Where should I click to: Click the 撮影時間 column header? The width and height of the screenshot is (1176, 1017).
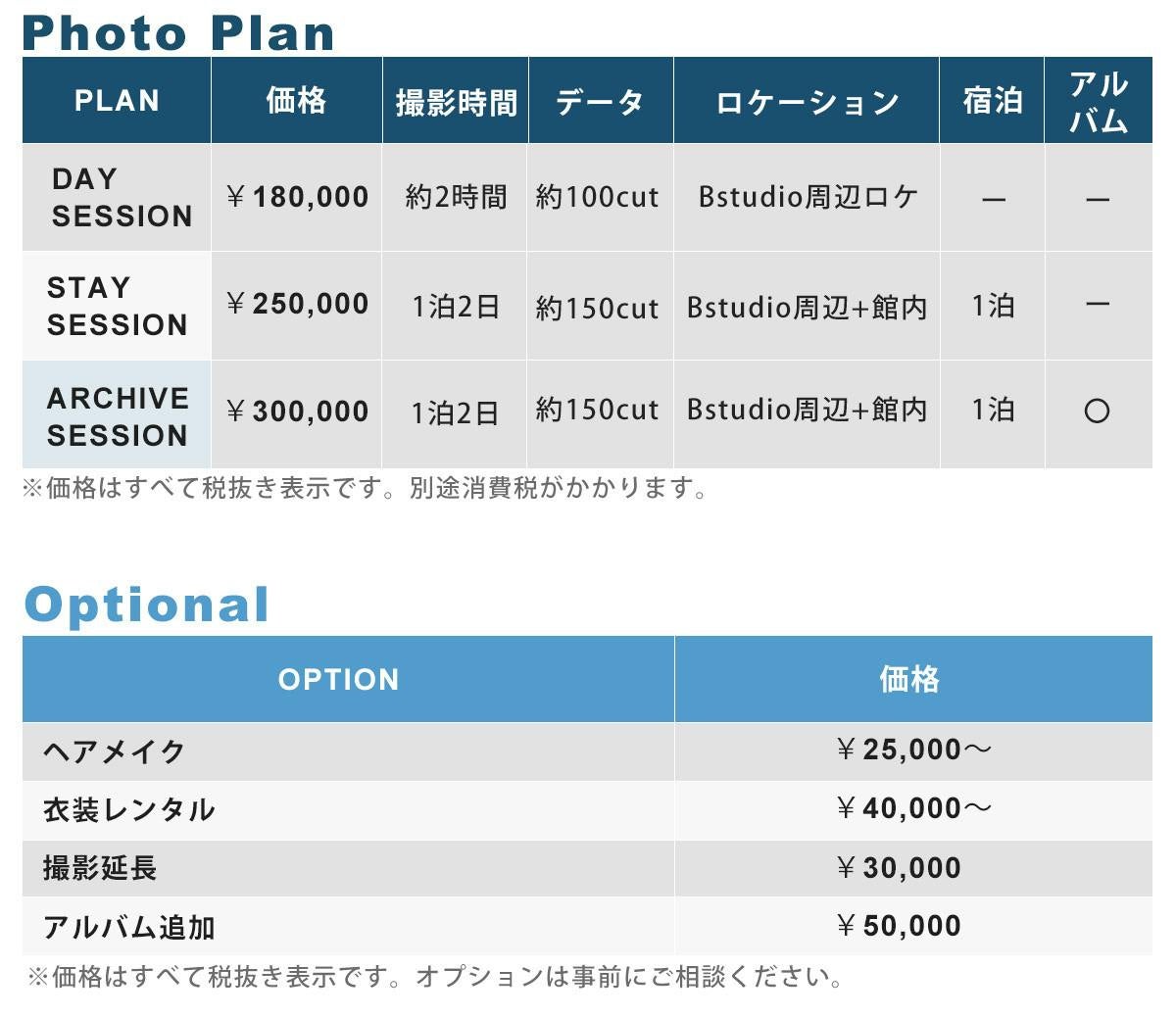[456, 101]
